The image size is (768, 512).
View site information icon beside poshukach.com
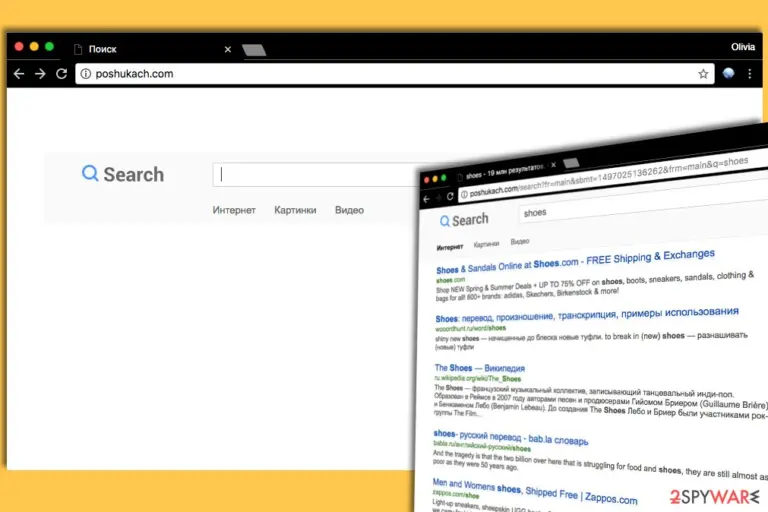(86, 73)
